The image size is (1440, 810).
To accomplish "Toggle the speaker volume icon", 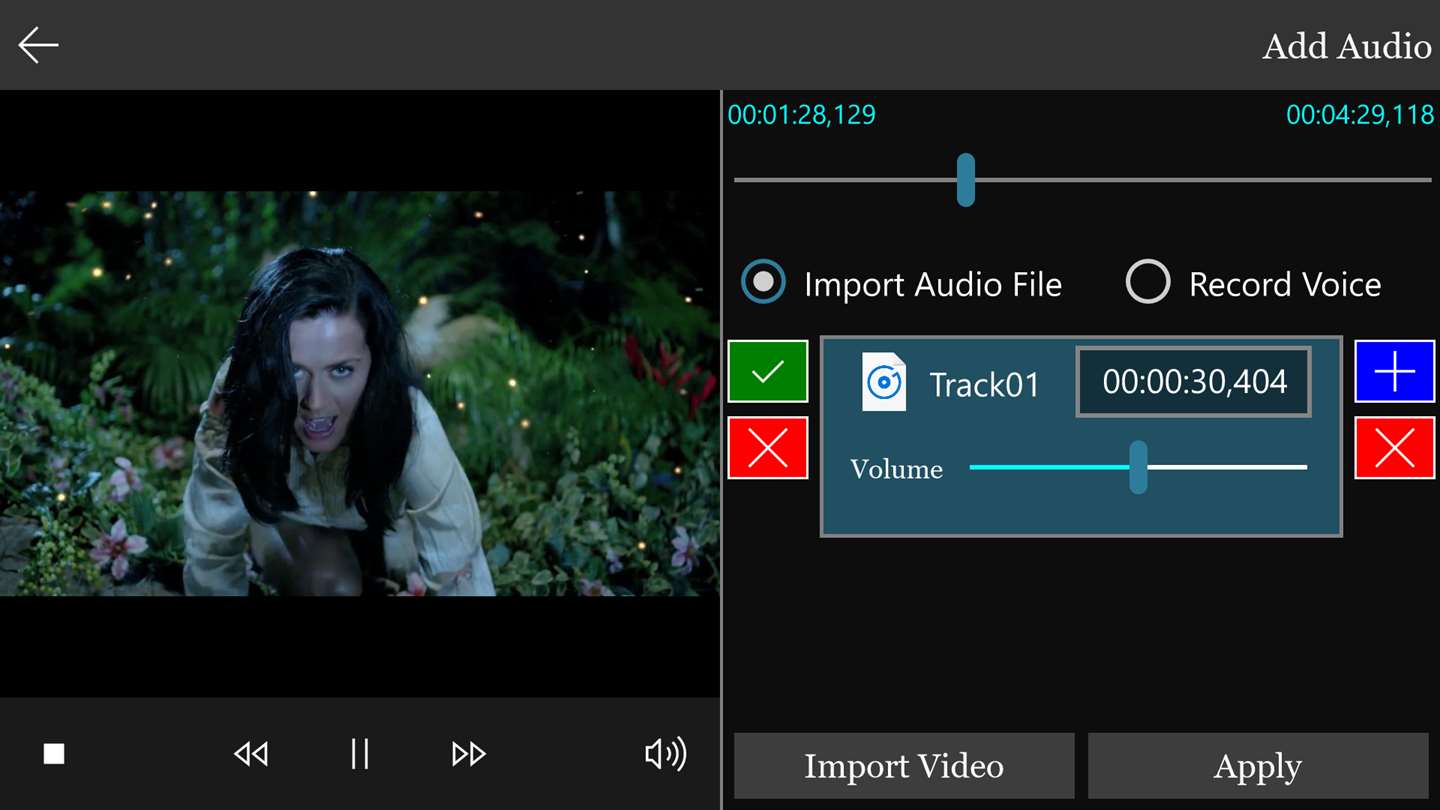I will tap(666, 754).
